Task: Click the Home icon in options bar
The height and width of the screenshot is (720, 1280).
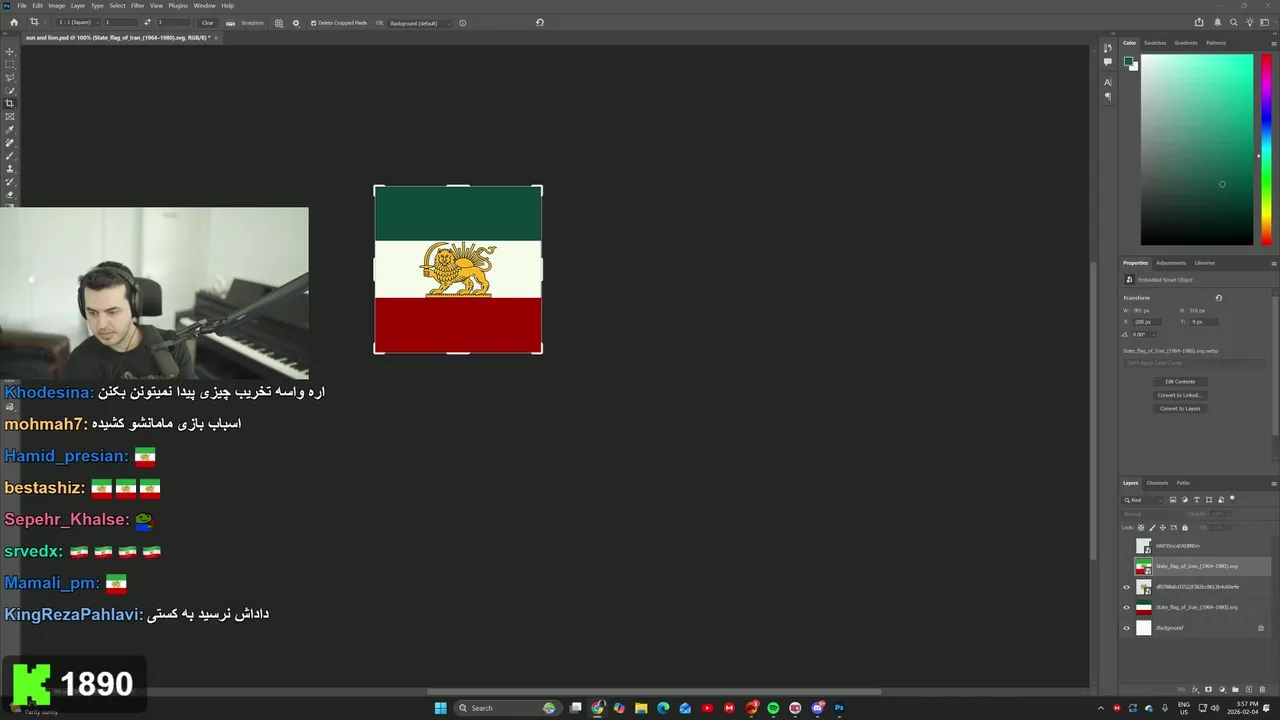Action: click(x=14, y=22)
